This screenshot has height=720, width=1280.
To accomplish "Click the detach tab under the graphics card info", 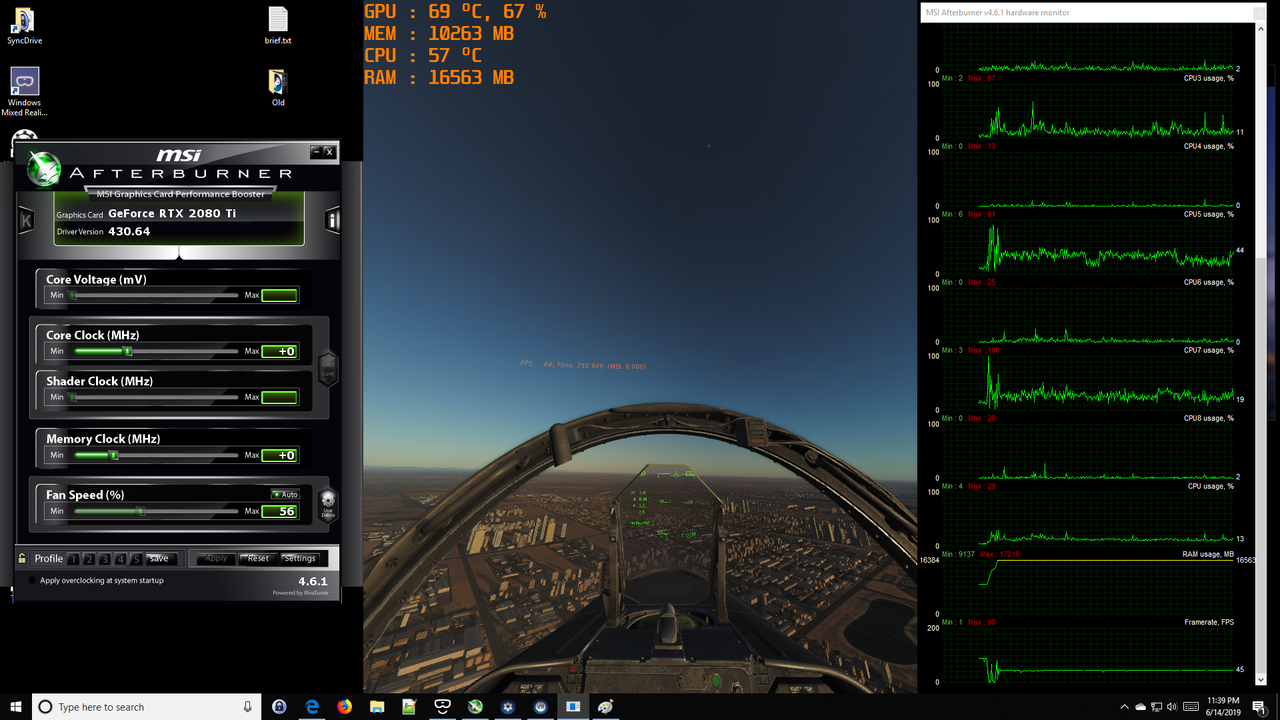I will click(x=178, y=253).
